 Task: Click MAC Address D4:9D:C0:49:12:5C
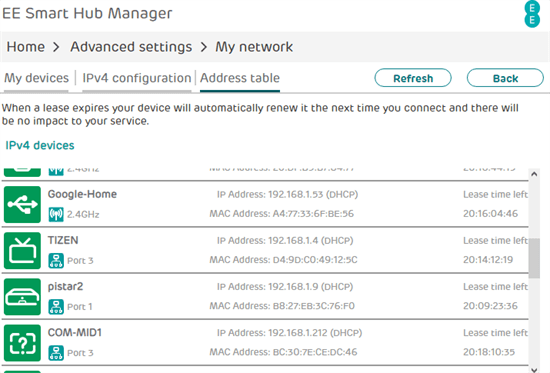click(283, 260)
